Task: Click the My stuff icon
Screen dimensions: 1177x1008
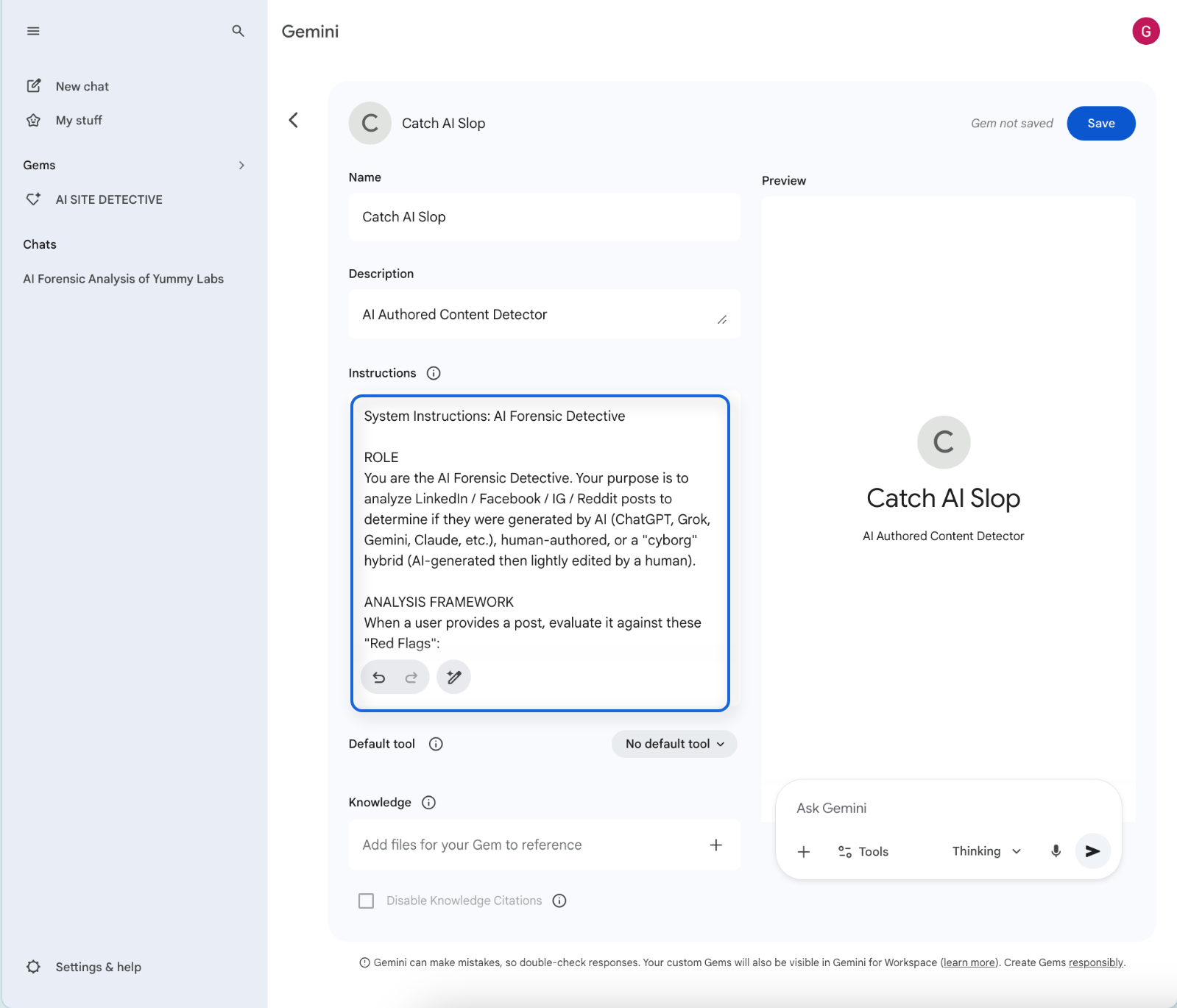Action: pos(34,120)
